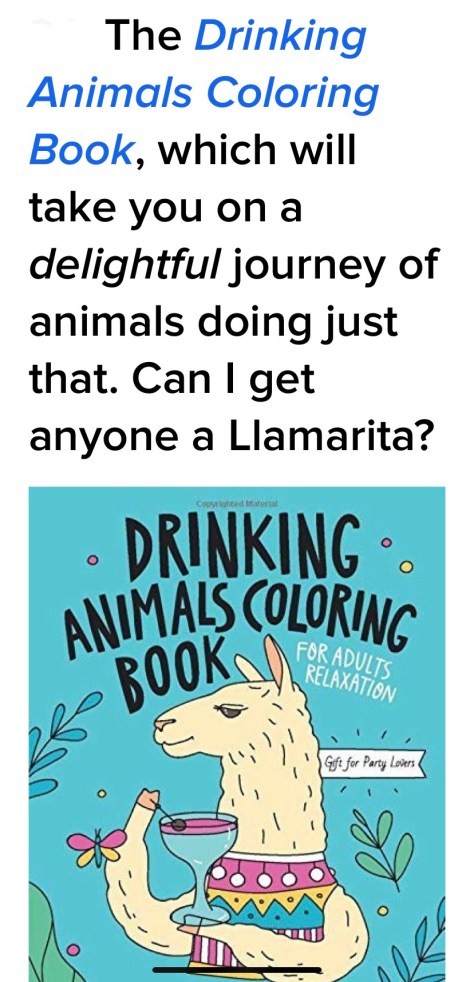Image resolution: width=474 pixels, height=982 pixels.
Task: Click the "Gift for Party Lovers" banner
Action: pos(372,765)
